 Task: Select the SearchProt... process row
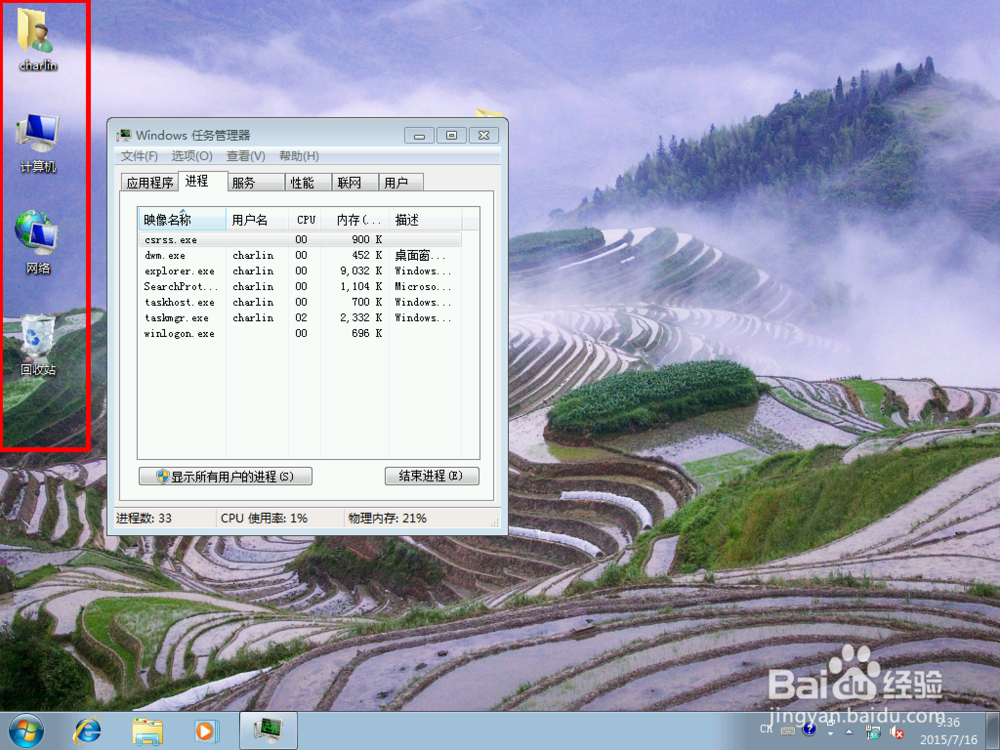pyautogui.click(x=300, y=287)
